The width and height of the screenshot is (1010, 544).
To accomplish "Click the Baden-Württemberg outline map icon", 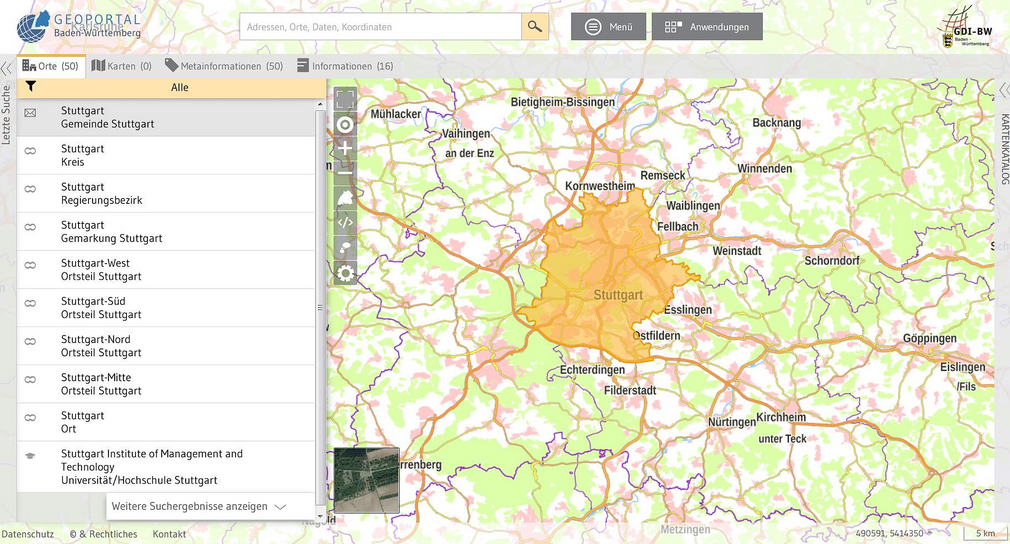I will 345,198.
